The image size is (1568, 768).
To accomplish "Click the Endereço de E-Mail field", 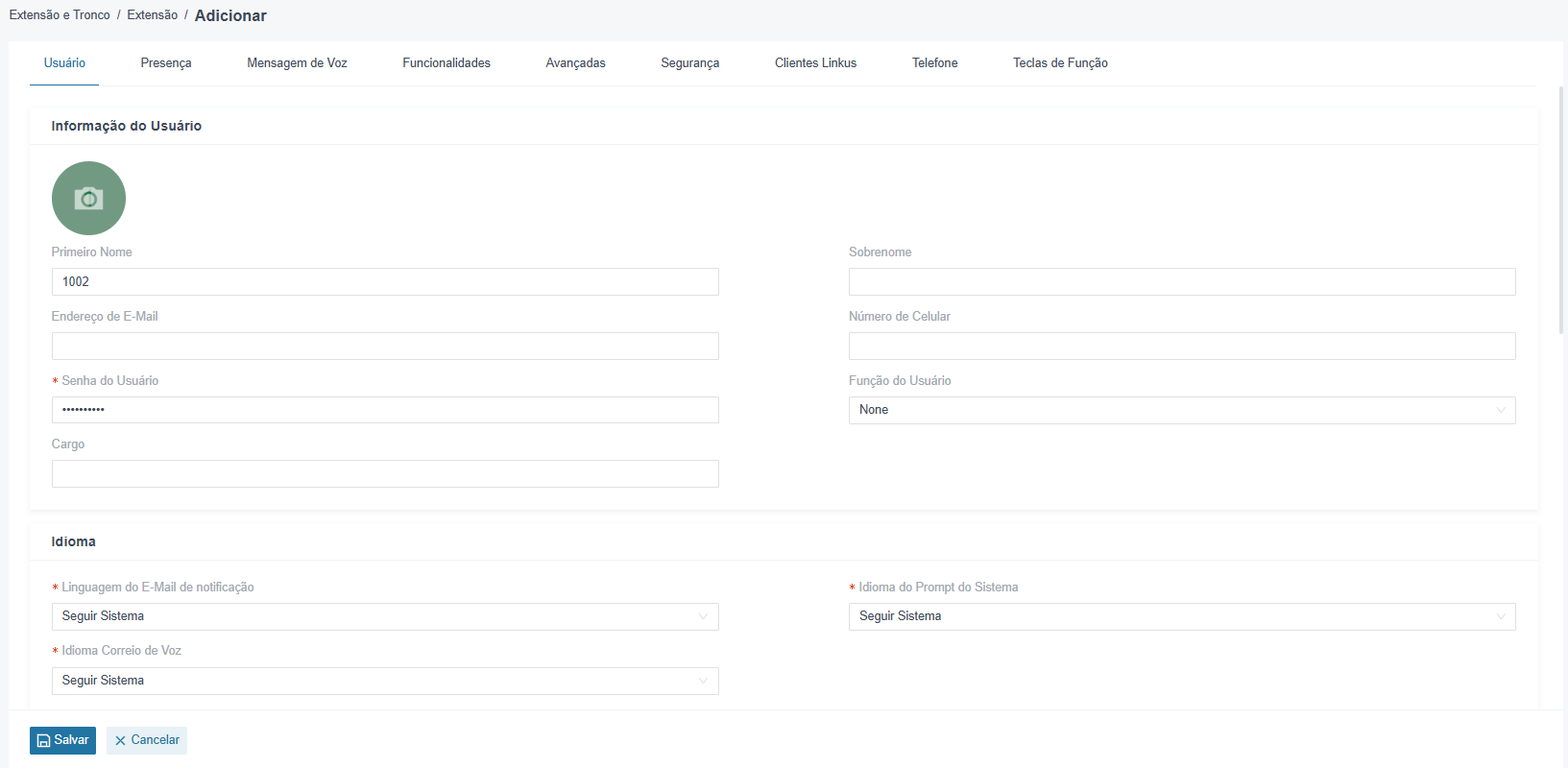I will coord(385,346).
